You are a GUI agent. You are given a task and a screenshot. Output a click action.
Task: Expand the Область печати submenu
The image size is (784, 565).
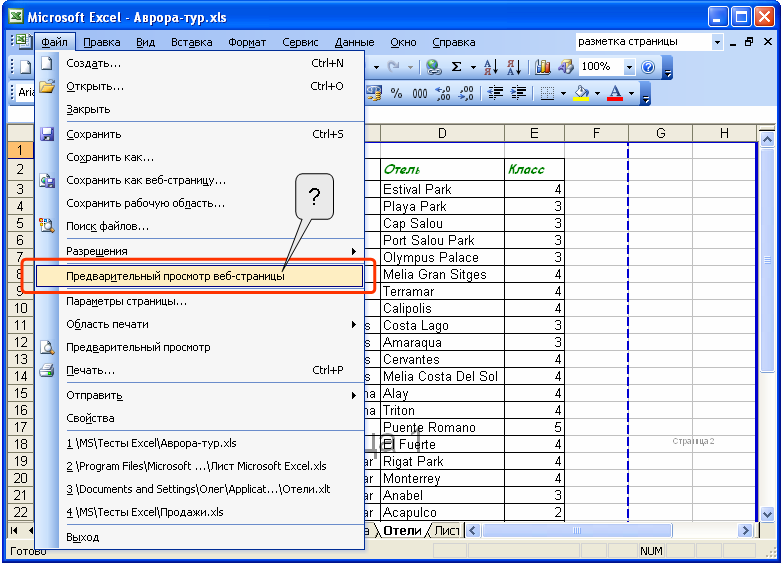[199, 324]
